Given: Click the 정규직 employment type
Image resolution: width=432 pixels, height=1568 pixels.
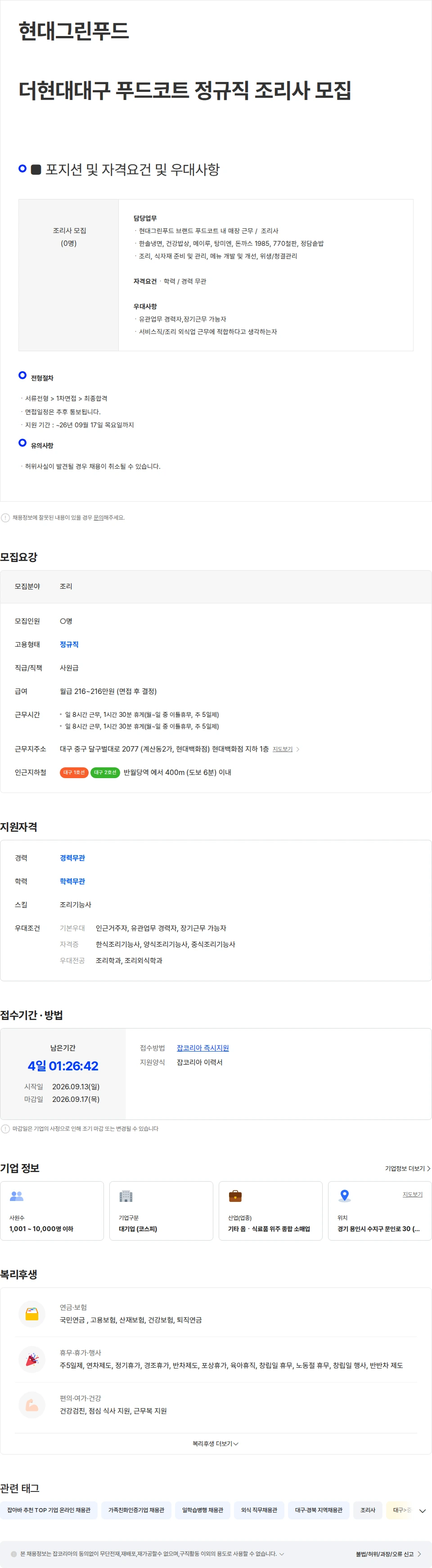Looking at the screenshot, I should pyautogui.click(x=69, y=644).
